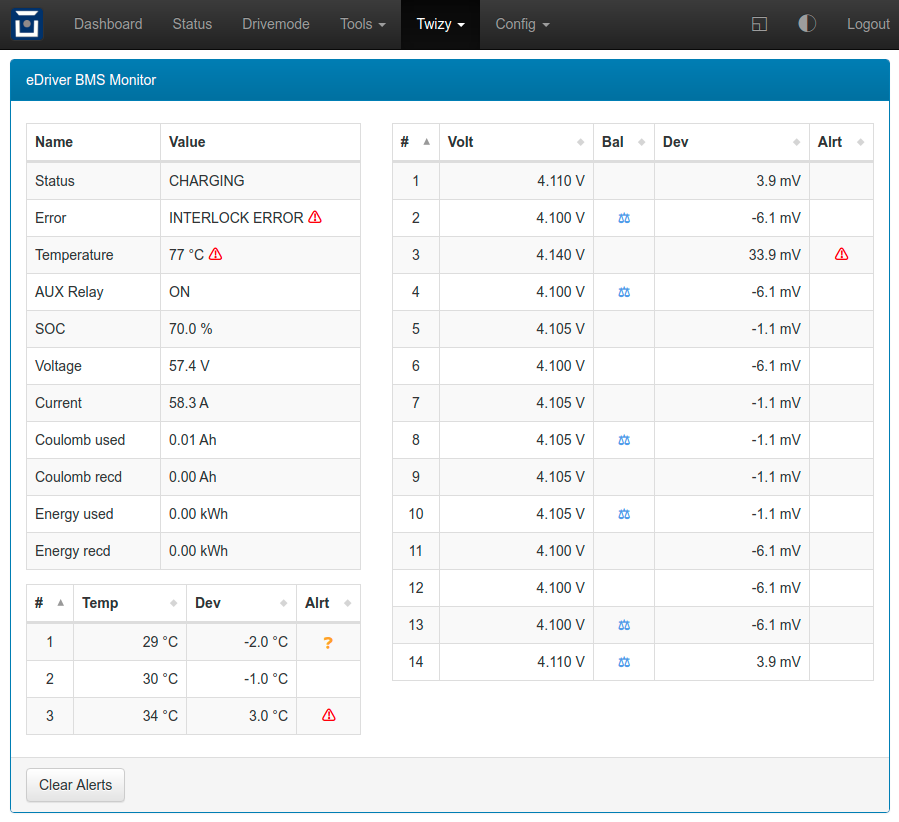Click the Interlock Error warning icon
Viewport: 899px width, 822px height.
(x=315, y=217)
